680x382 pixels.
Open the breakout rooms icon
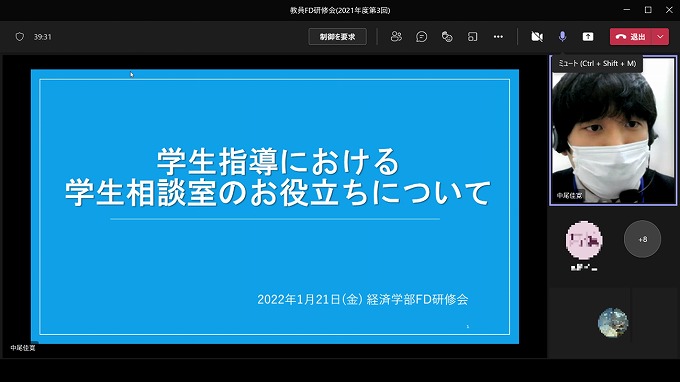472,37
